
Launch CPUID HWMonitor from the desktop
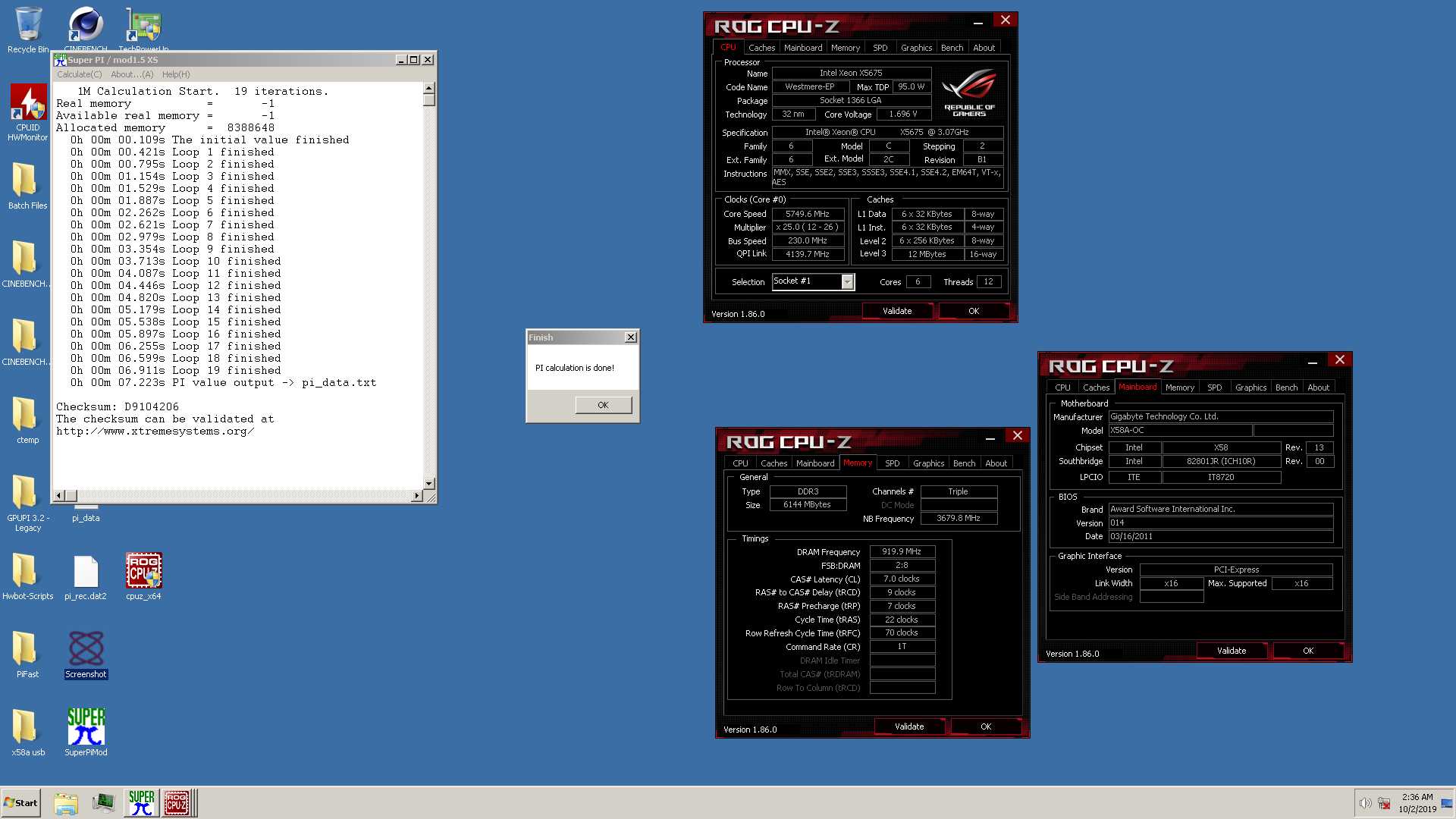pos(28,112)
